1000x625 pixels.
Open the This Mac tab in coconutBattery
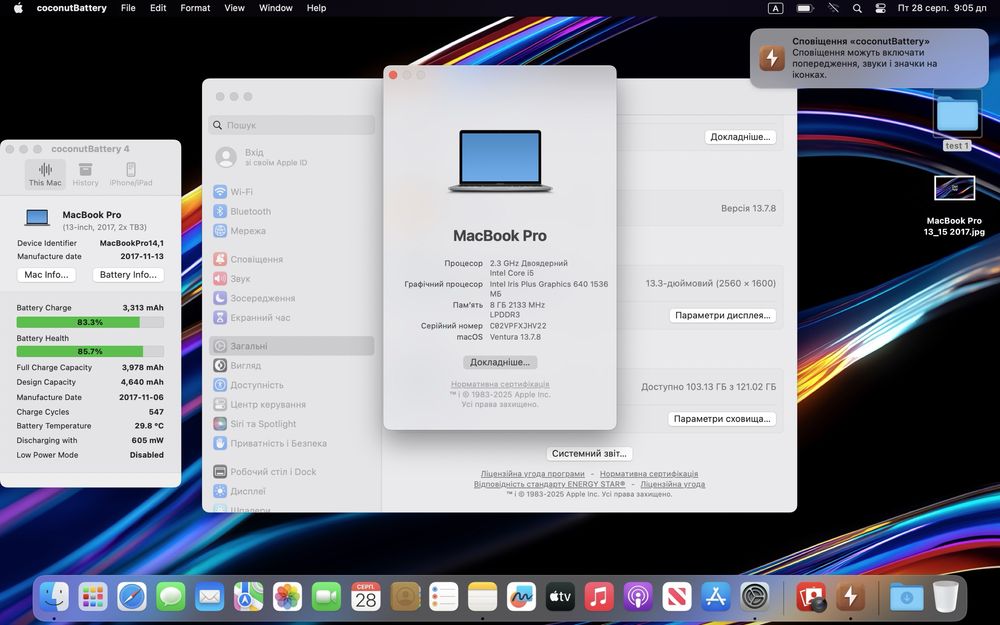pos(45,174)
